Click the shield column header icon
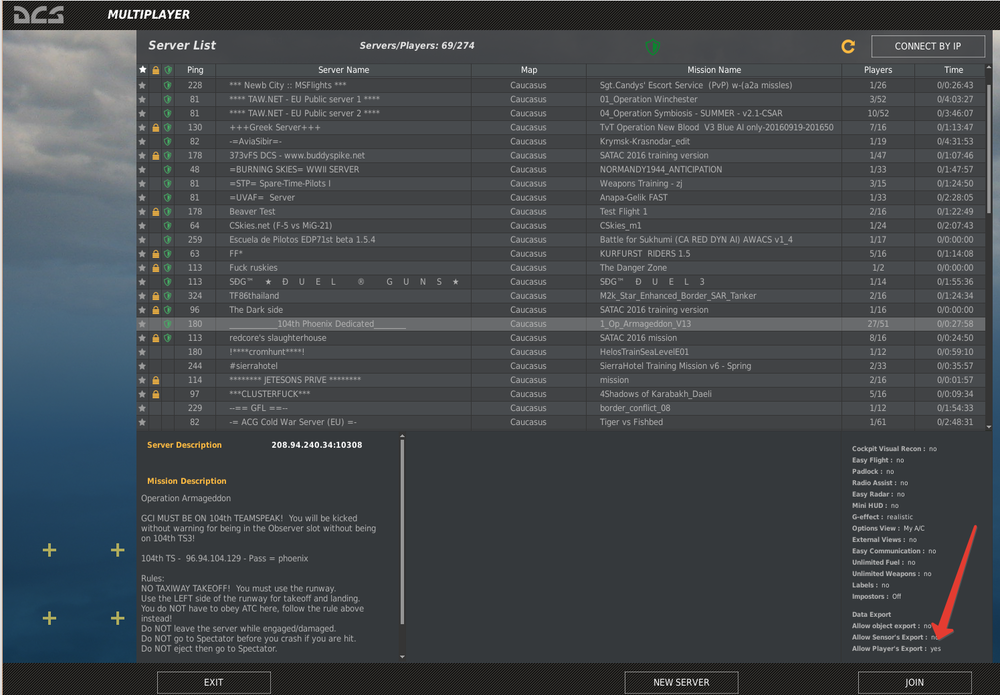1000x695 pixels. (x=167, y=70)
